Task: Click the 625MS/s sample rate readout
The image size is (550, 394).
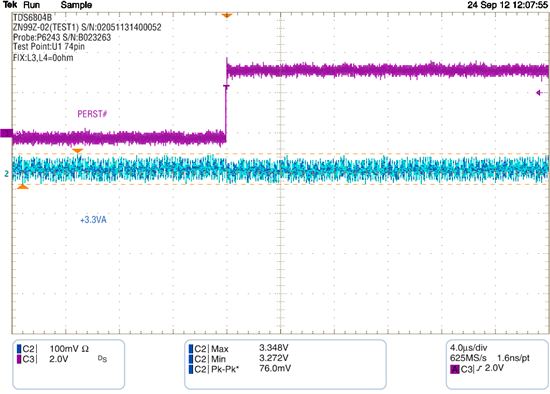Action: point(468,358)
